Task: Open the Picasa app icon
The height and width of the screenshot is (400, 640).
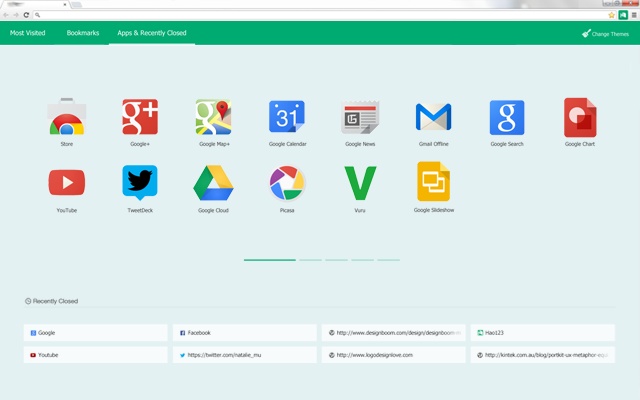Action: tap(287, 183)
